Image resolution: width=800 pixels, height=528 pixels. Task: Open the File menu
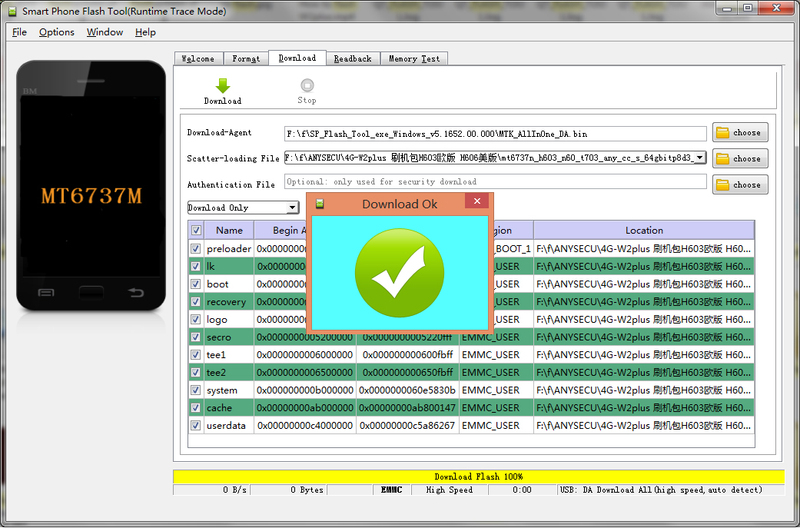click(19, 32)
